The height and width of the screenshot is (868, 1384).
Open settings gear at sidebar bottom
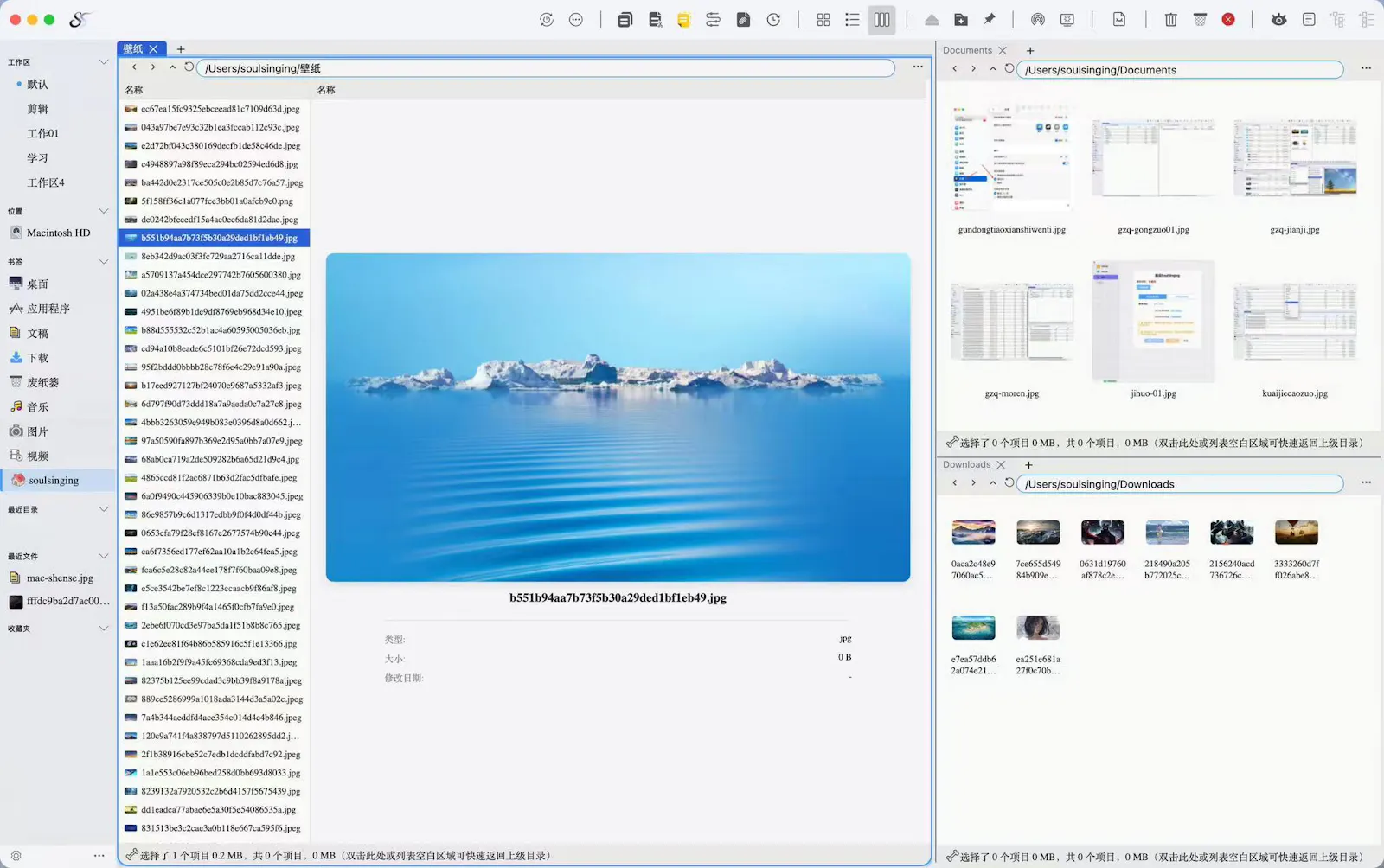[16, 855]
